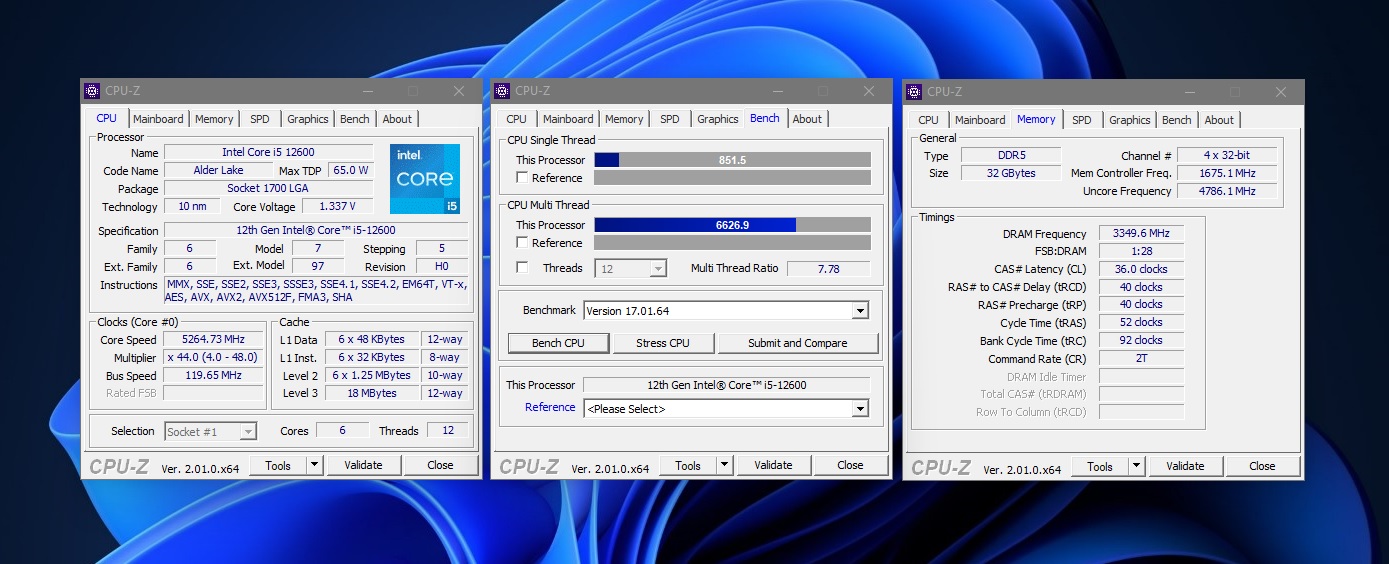Switch to Bench tab in the memory-timings window
This screenshot has height=564, width=1389.
coord(1177,120)
